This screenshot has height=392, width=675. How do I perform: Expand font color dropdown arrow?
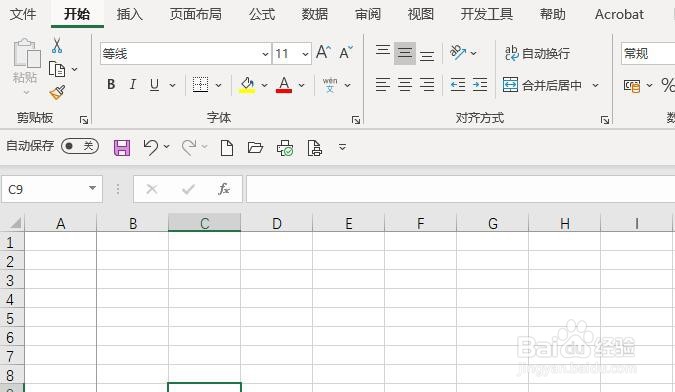pos(301,85)
